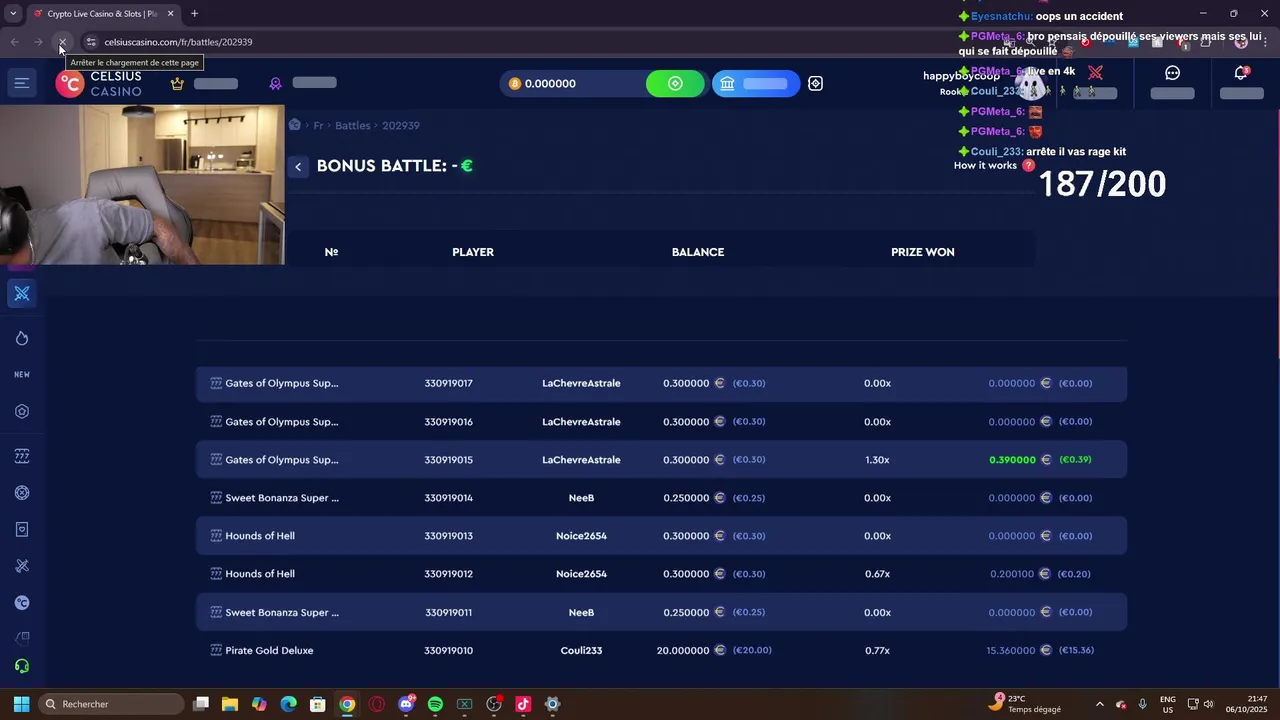This screenshot has height=720, width=1280.
Task: Click player Noice2654 in row 330919012
Action: (581, 574)
